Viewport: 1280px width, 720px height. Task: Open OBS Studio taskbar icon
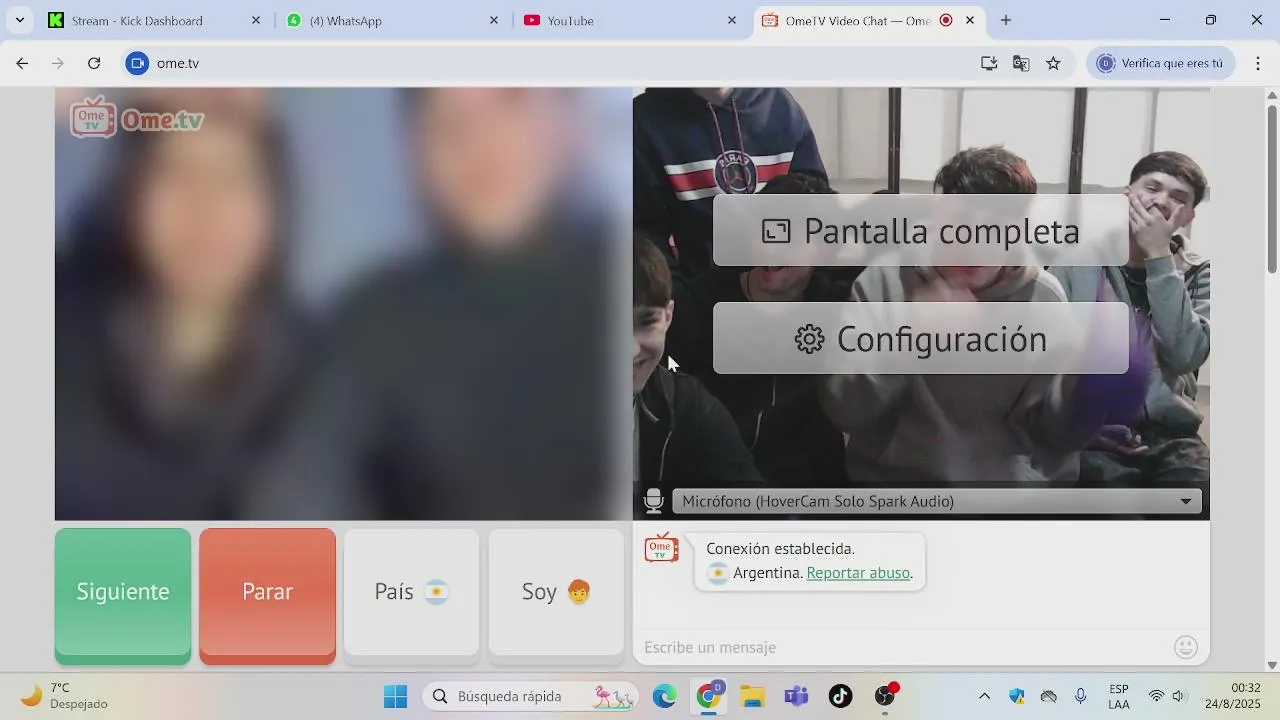[885, 696]
